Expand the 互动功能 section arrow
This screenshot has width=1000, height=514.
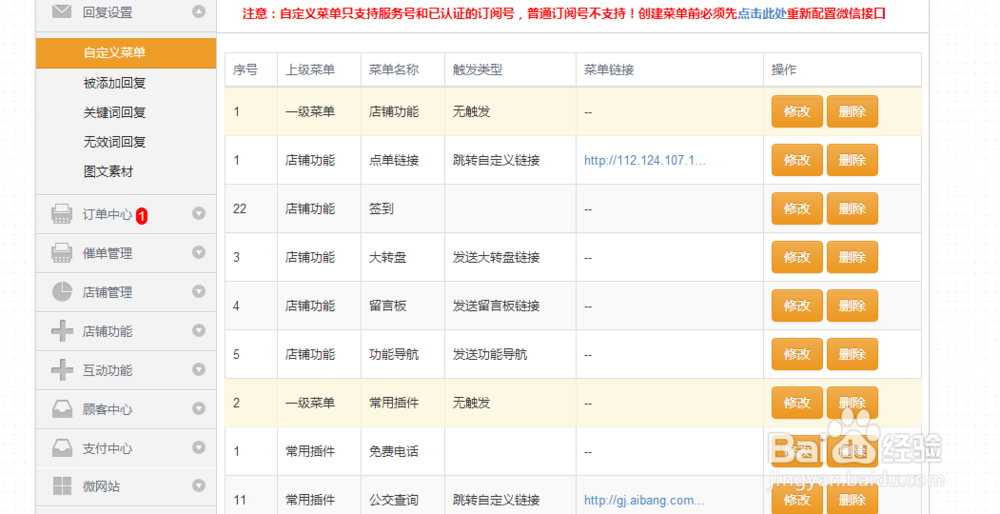[199, 369]
